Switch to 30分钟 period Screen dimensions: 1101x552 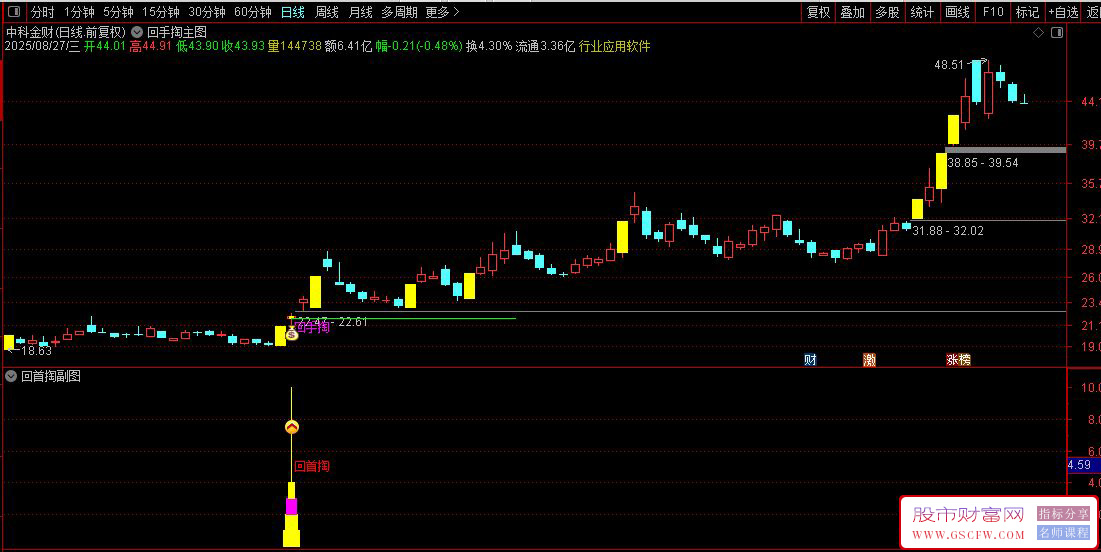(x=206, y=12)
